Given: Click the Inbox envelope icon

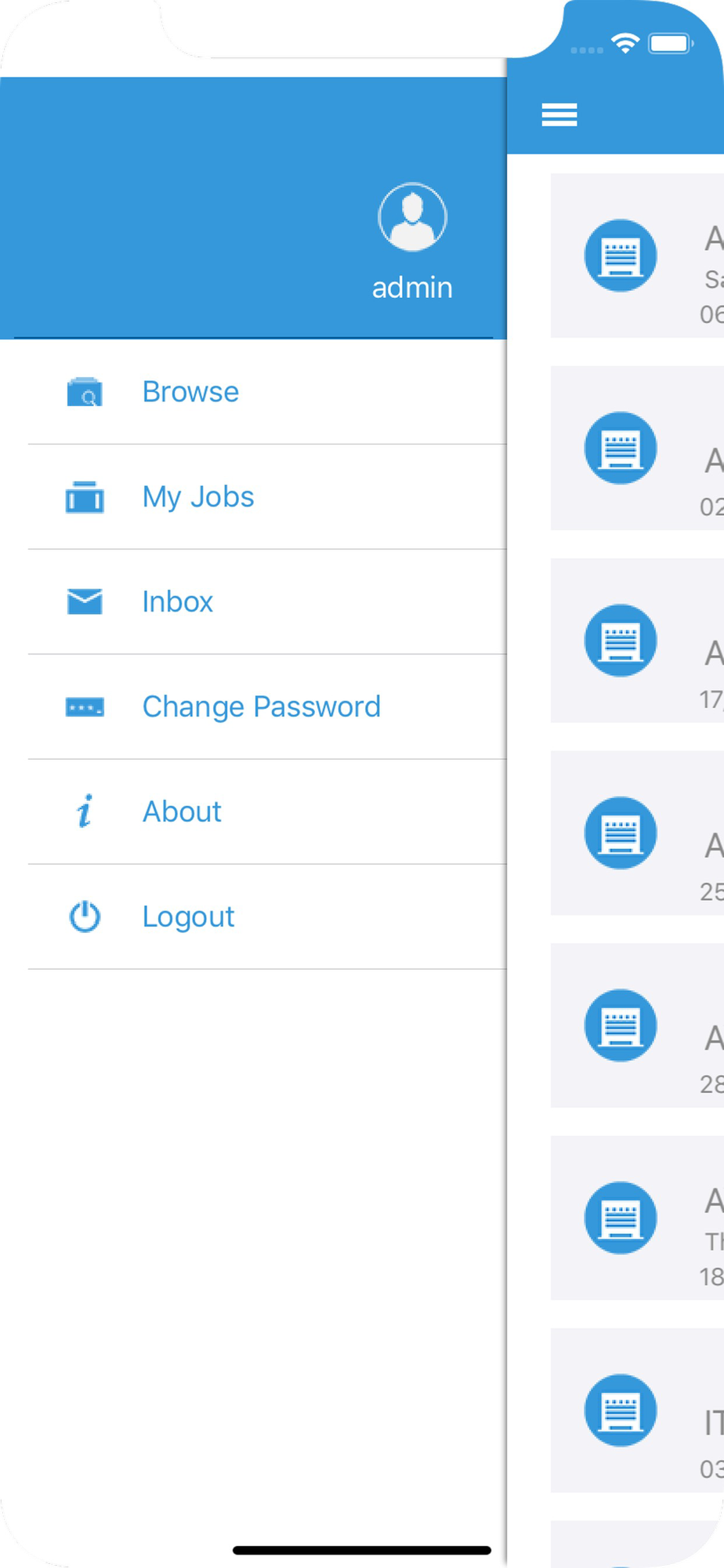Looking at the screenshot, I should [85, 601].
